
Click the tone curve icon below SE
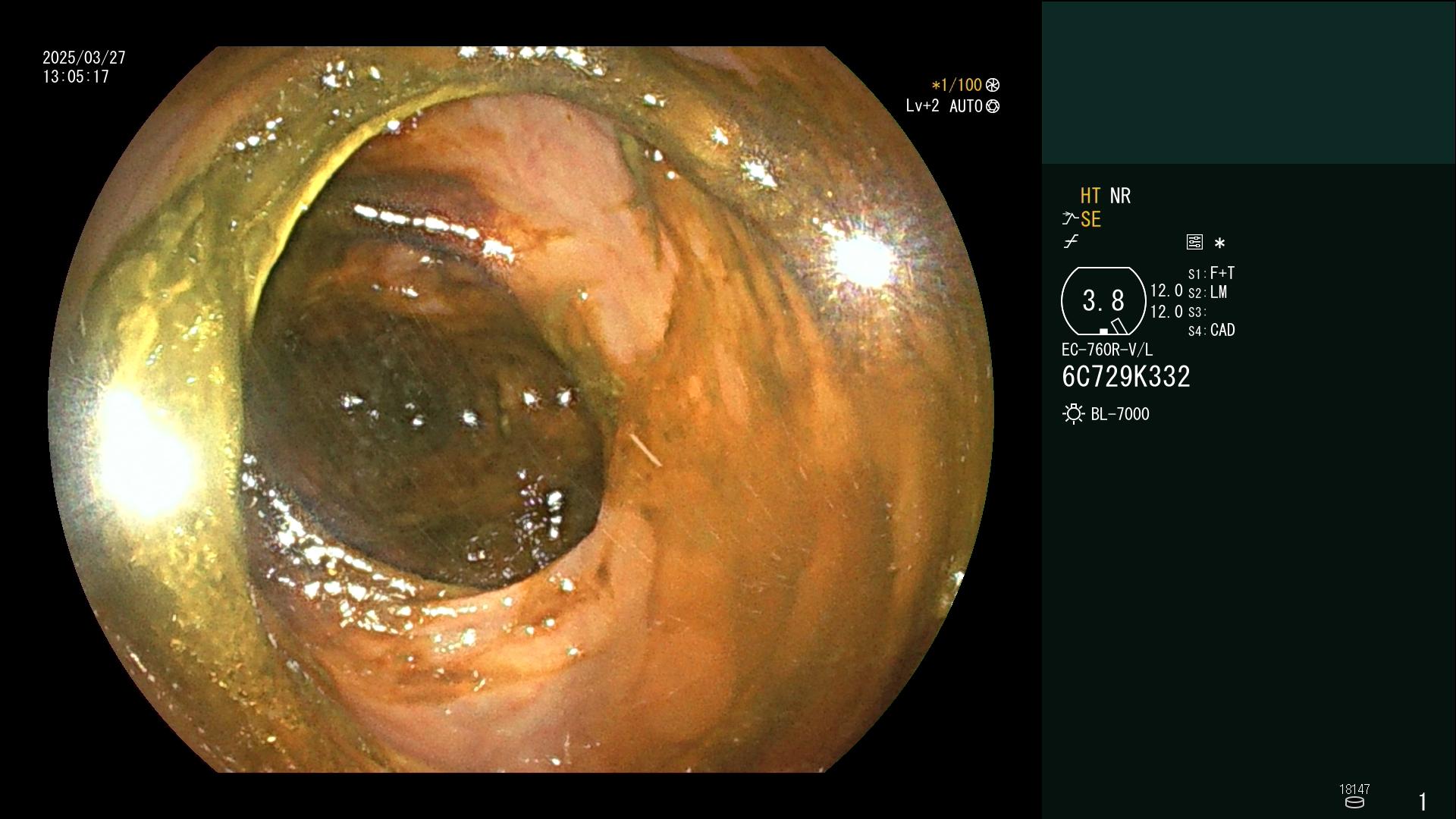coord(1071,242)
